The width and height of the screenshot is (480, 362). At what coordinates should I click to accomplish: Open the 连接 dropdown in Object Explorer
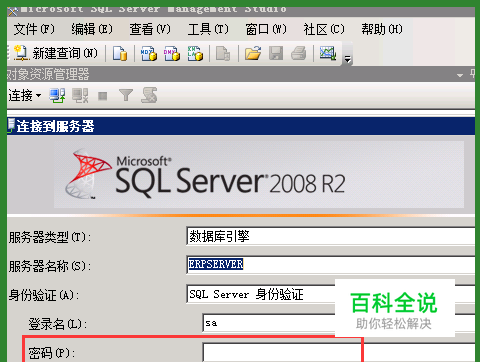coord(25,96)
